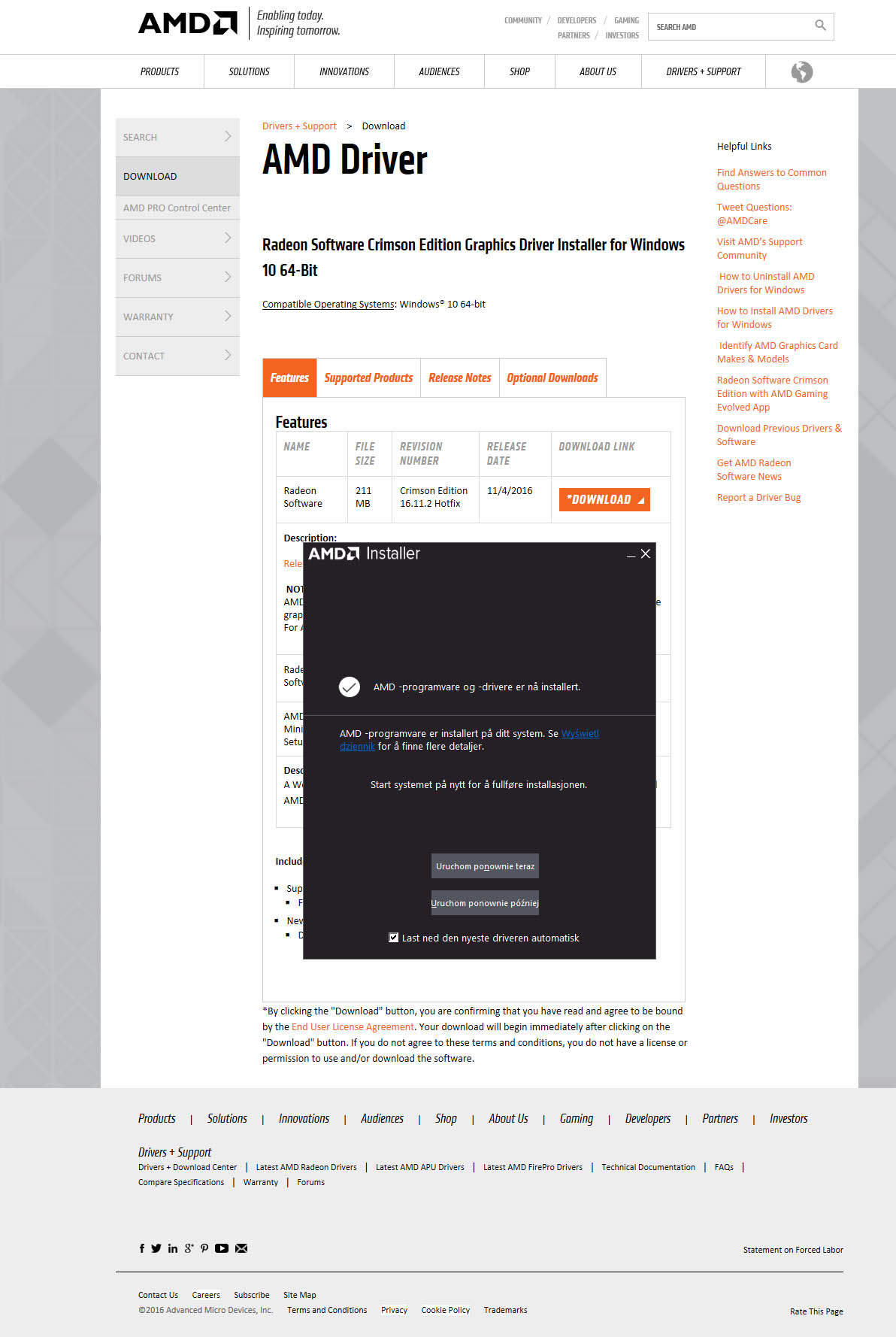Uncheck 'Last ned den nyeste driveren automatisk'

click(x=393, y=938)
